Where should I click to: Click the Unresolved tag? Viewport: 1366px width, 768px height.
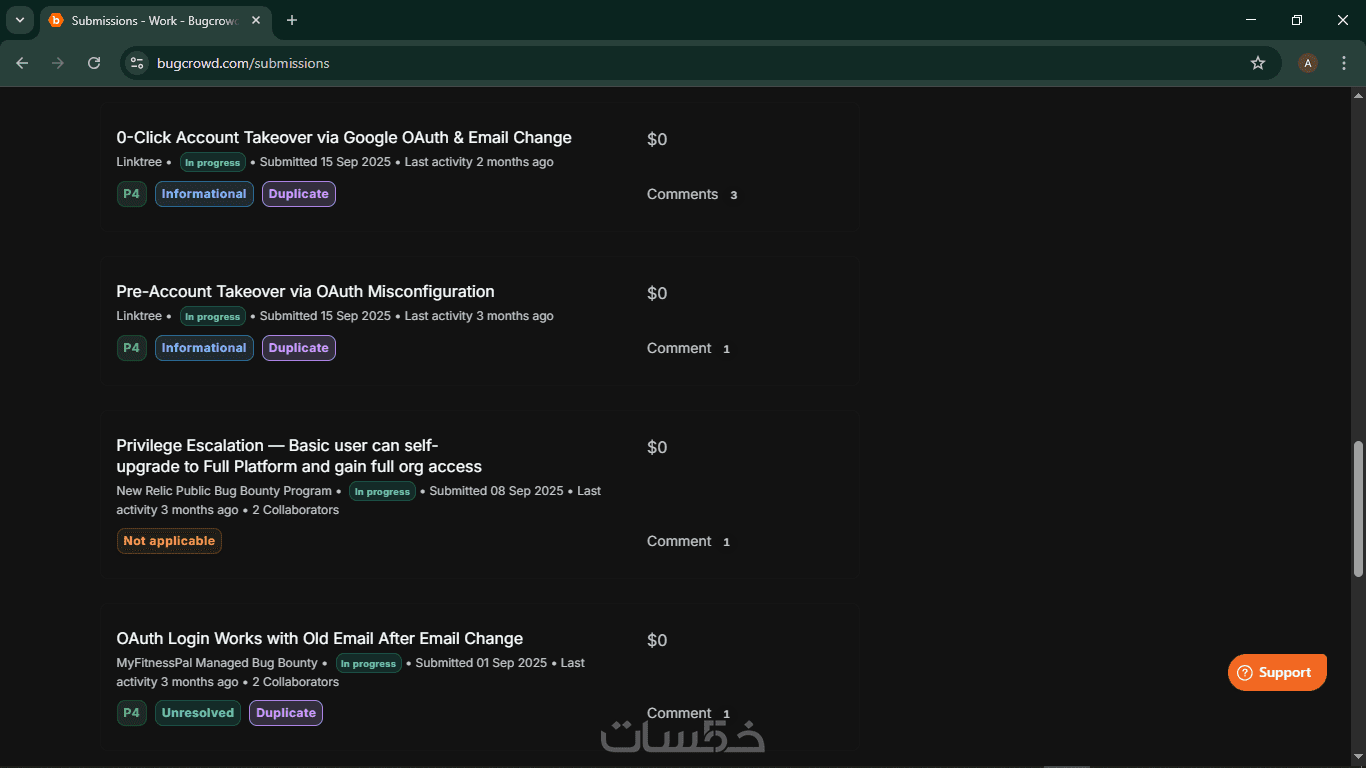tap(198, 713)
